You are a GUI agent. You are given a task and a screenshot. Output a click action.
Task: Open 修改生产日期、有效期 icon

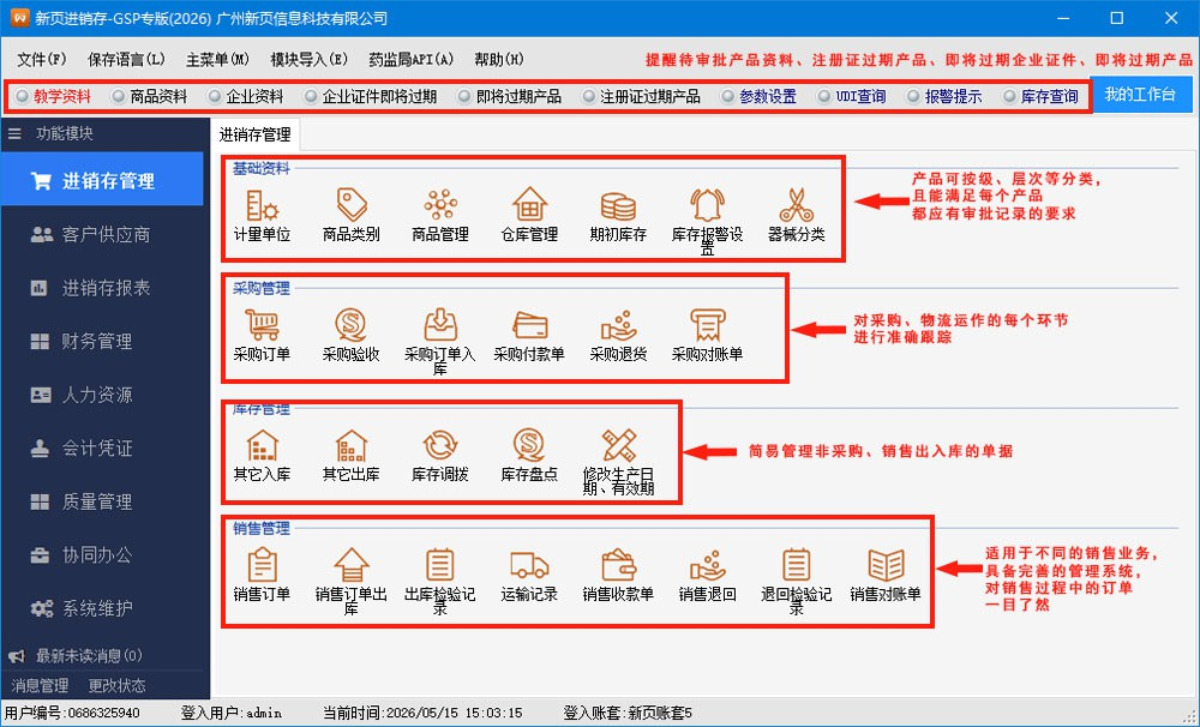(618, 446)
